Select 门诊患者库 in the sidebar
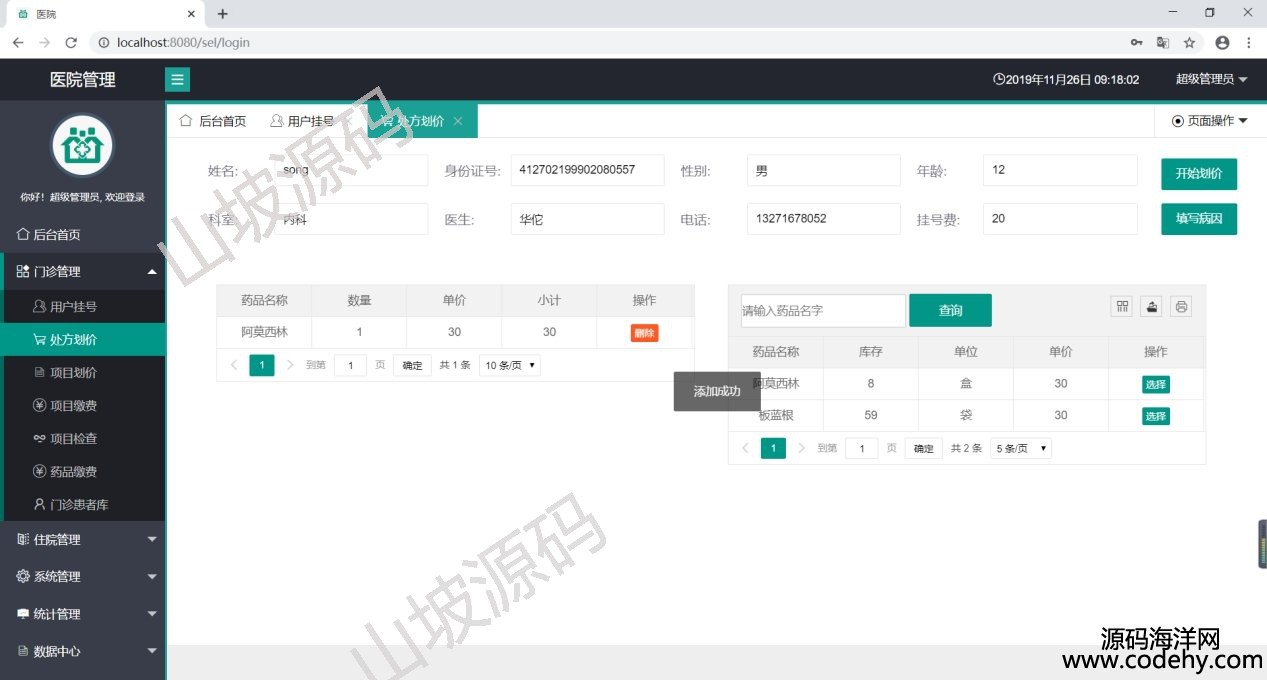Screen dimensions: 1267x680 point(82,504)
